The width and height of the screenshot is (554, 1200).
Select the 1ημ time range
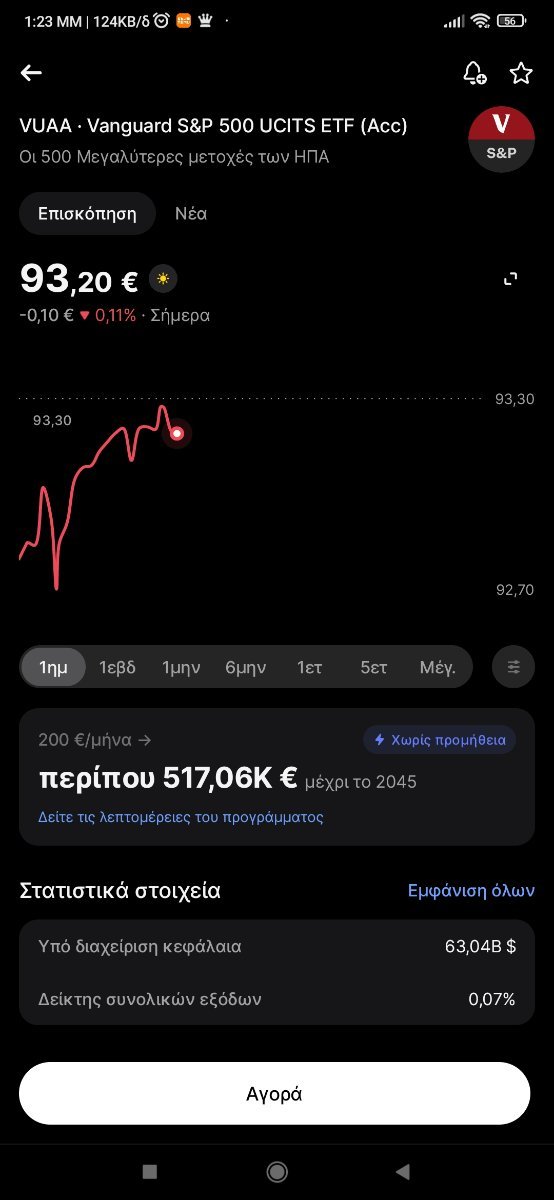(54, 667)
